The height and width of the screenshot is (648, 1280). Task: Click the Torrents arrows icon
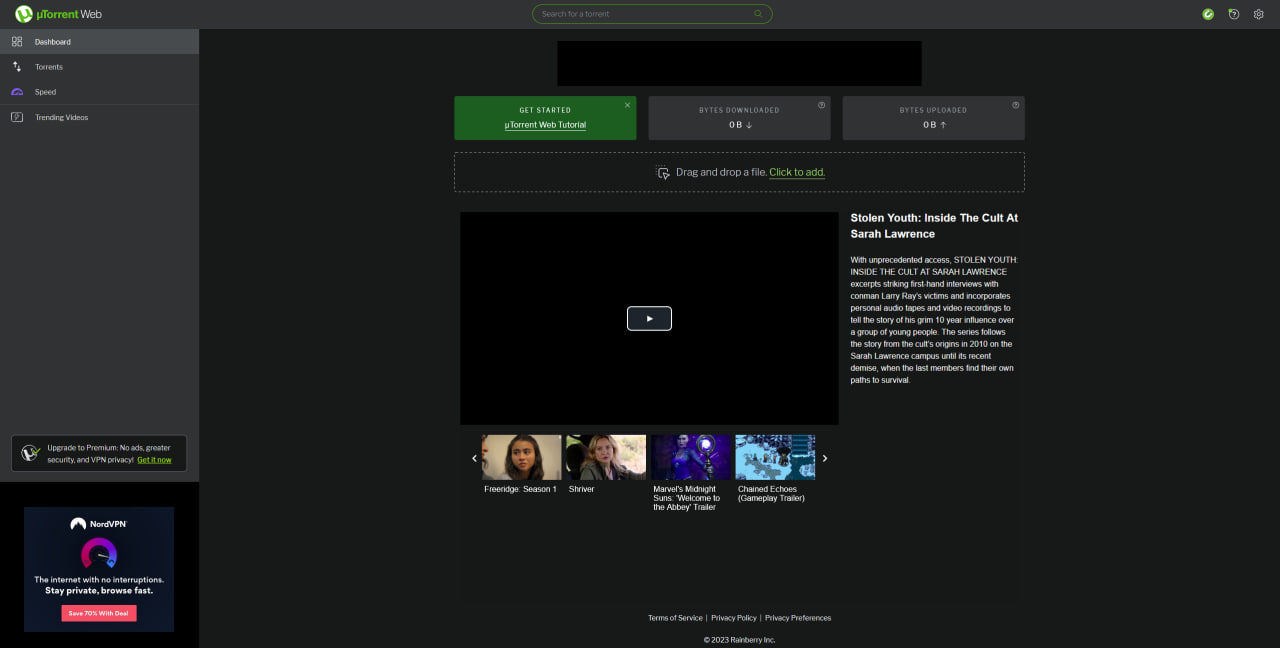tap(17, 67)
